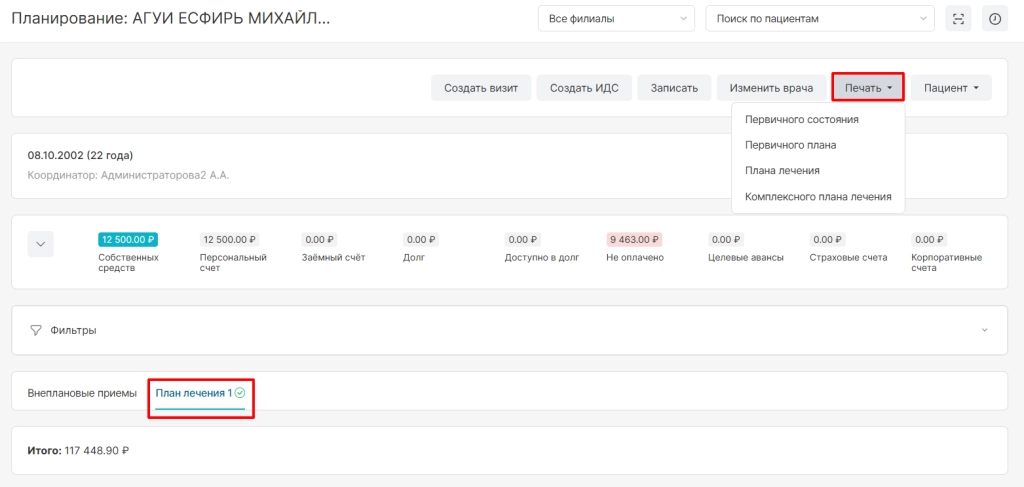
Task: Click green checkmark beside План лечения 1
Action: 240,393
